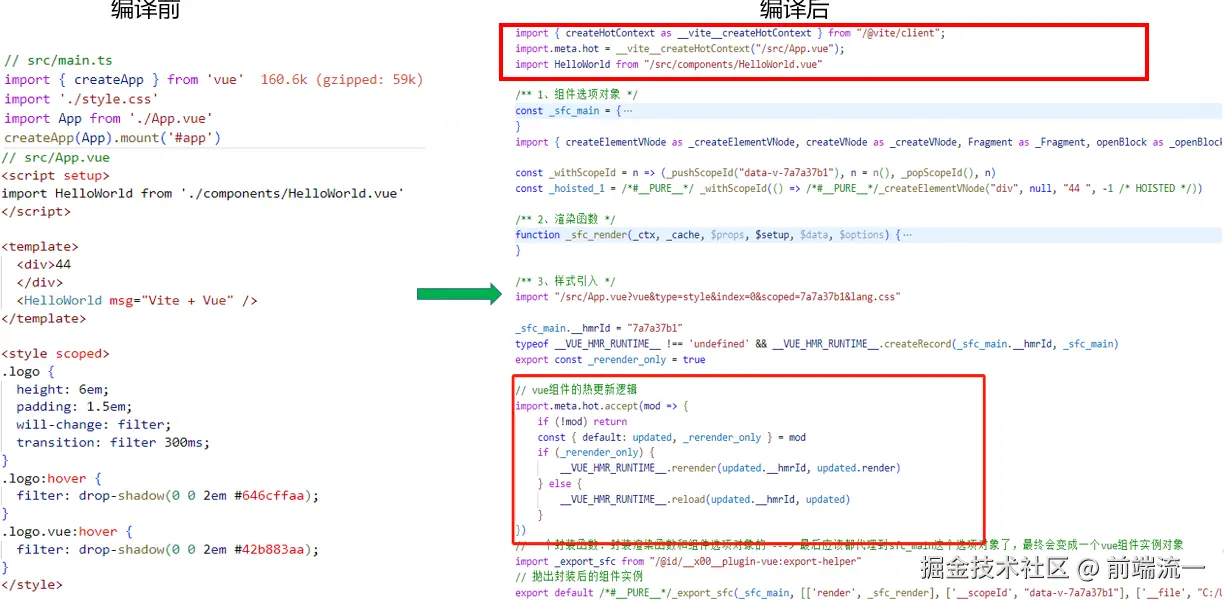Click the <div>44 line
This screenshot has width=1224, height=600.
pyautogui.click(x=43, y=264)
